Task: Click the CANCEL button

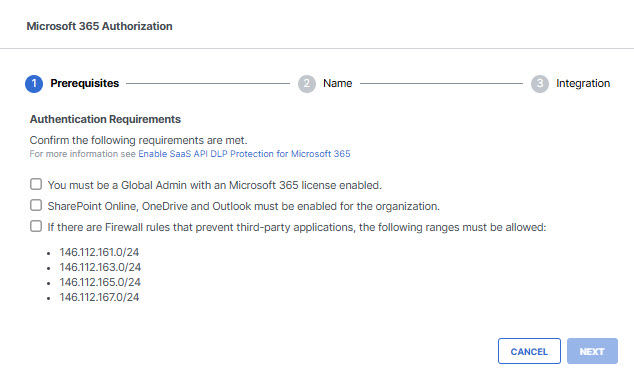Action: pos(529,351)
